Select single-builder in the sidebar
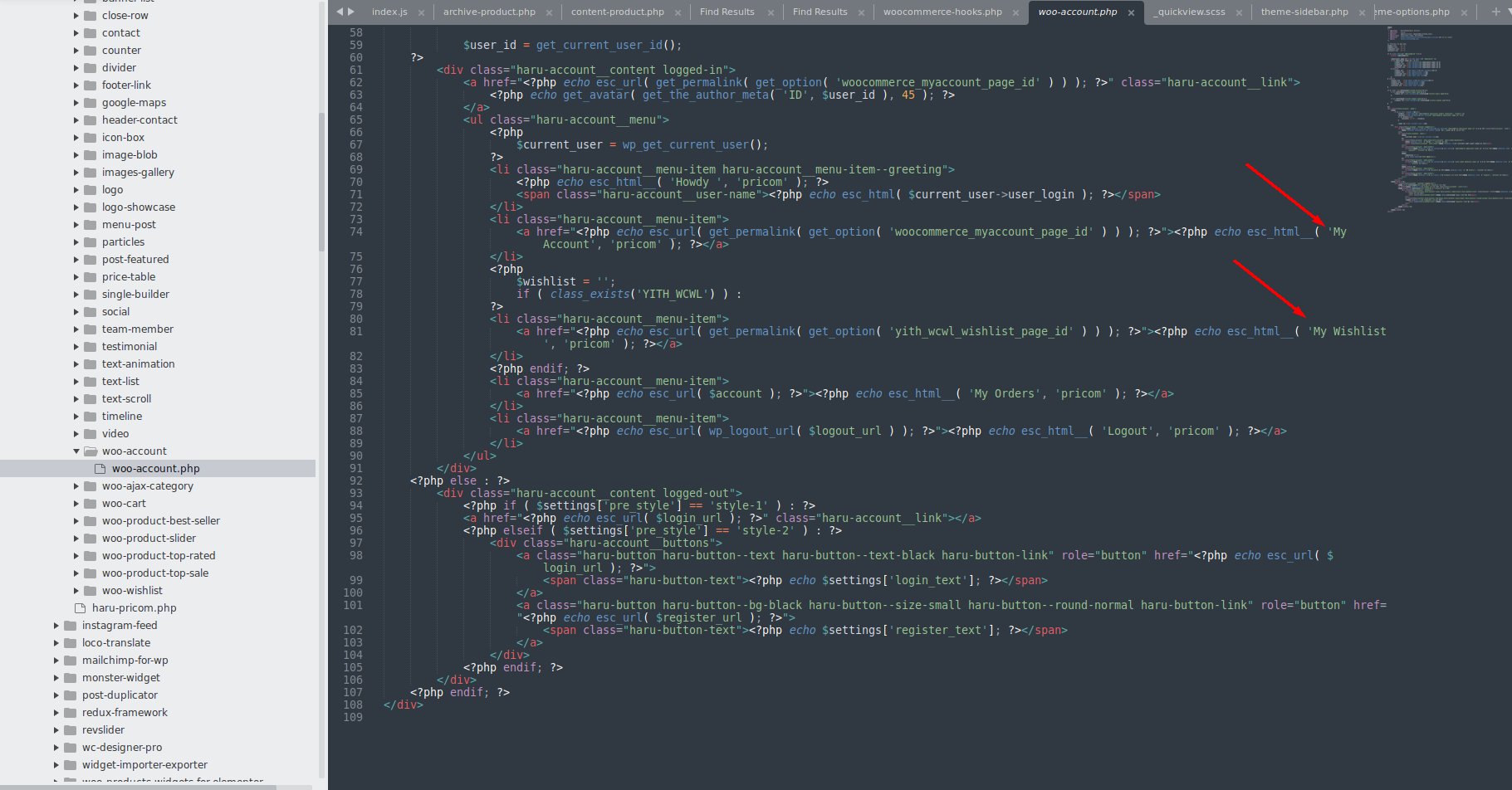Viewport: 1512px width, 790px height. 135,294
